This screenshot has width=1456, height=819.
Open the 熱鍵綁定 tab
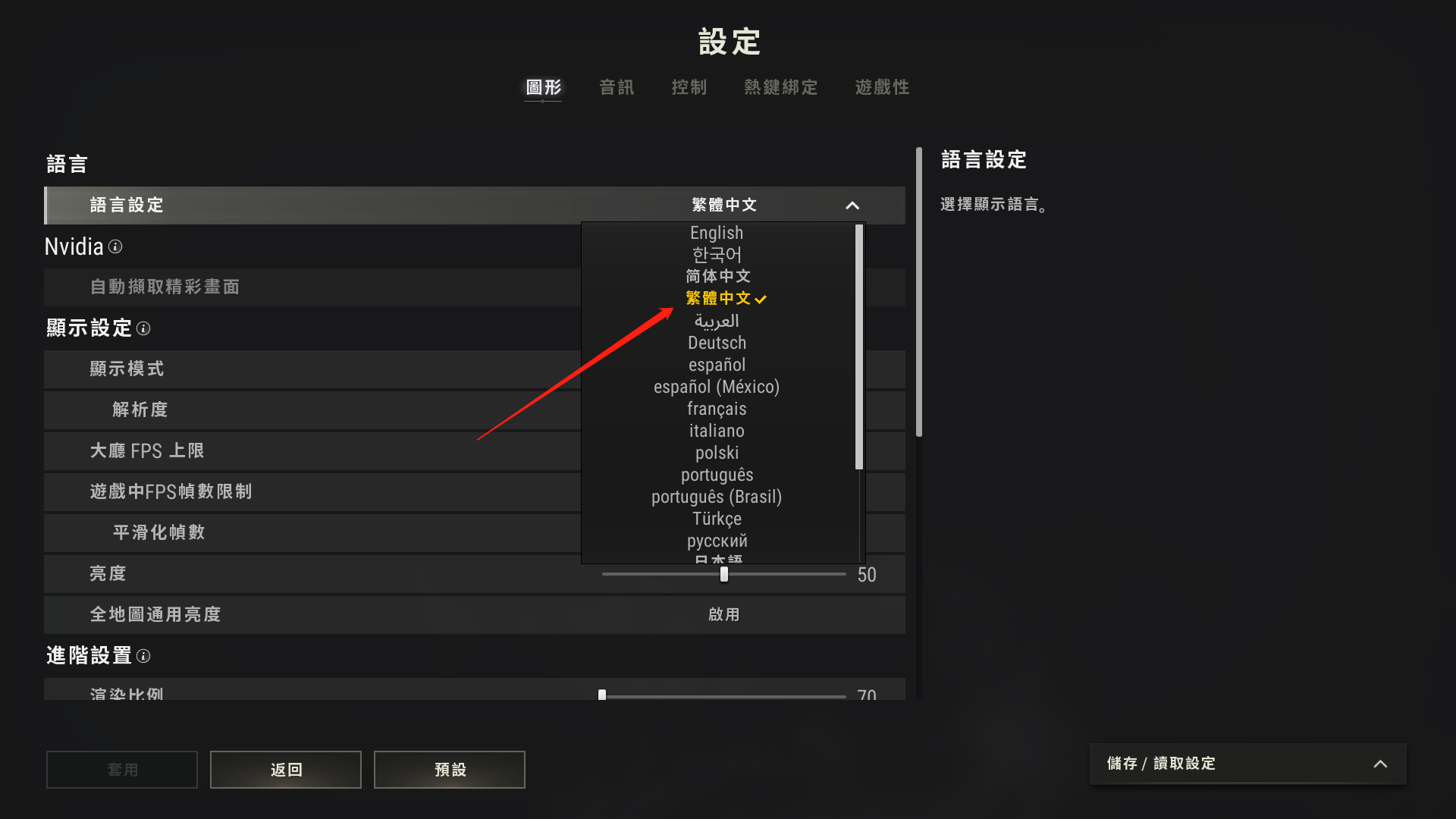click(x=781, y=87)
